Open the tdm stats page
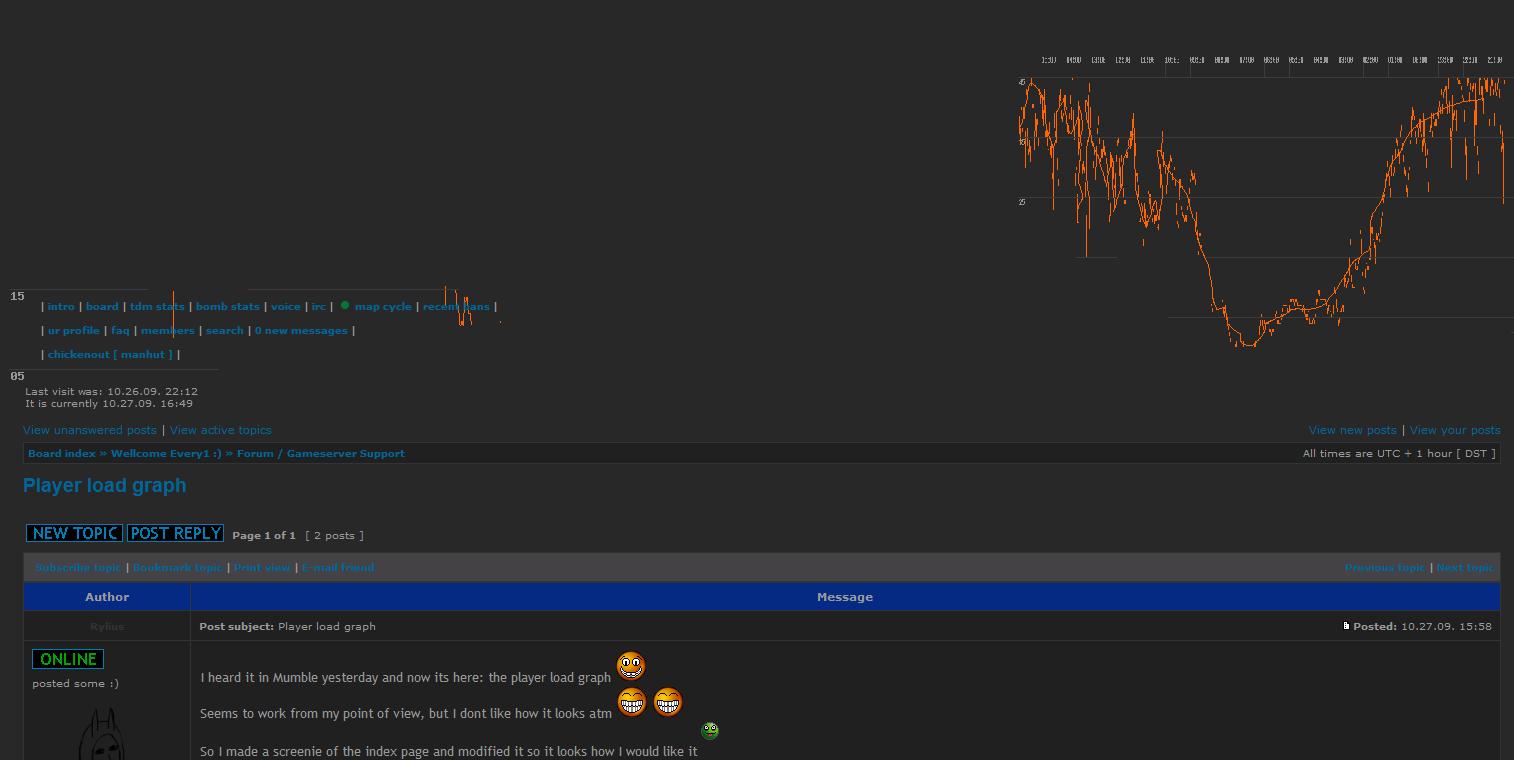Screen dimensions: 1514x760 click(157, 307)
